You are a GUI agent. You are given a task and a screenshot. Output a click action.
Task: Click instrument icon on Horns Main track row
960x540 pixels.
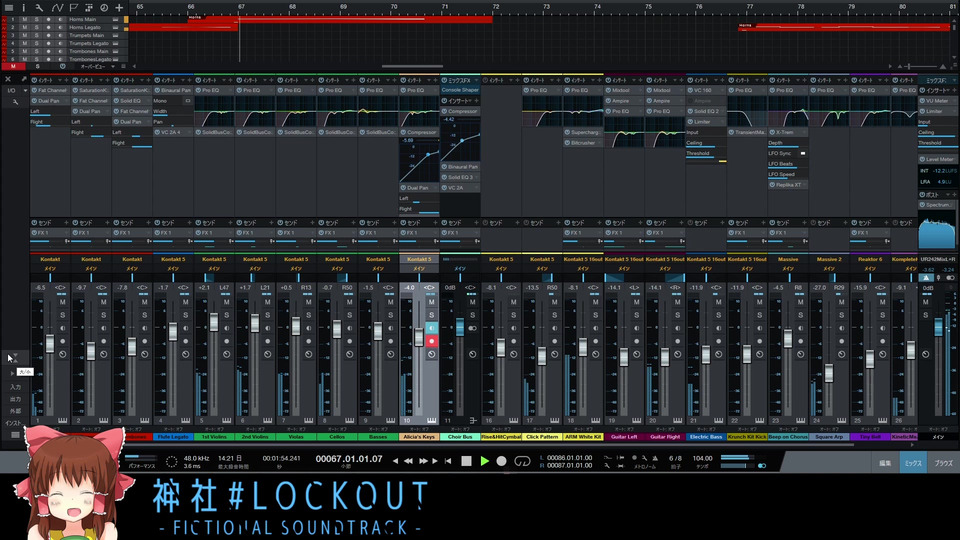tap(115, 19)
